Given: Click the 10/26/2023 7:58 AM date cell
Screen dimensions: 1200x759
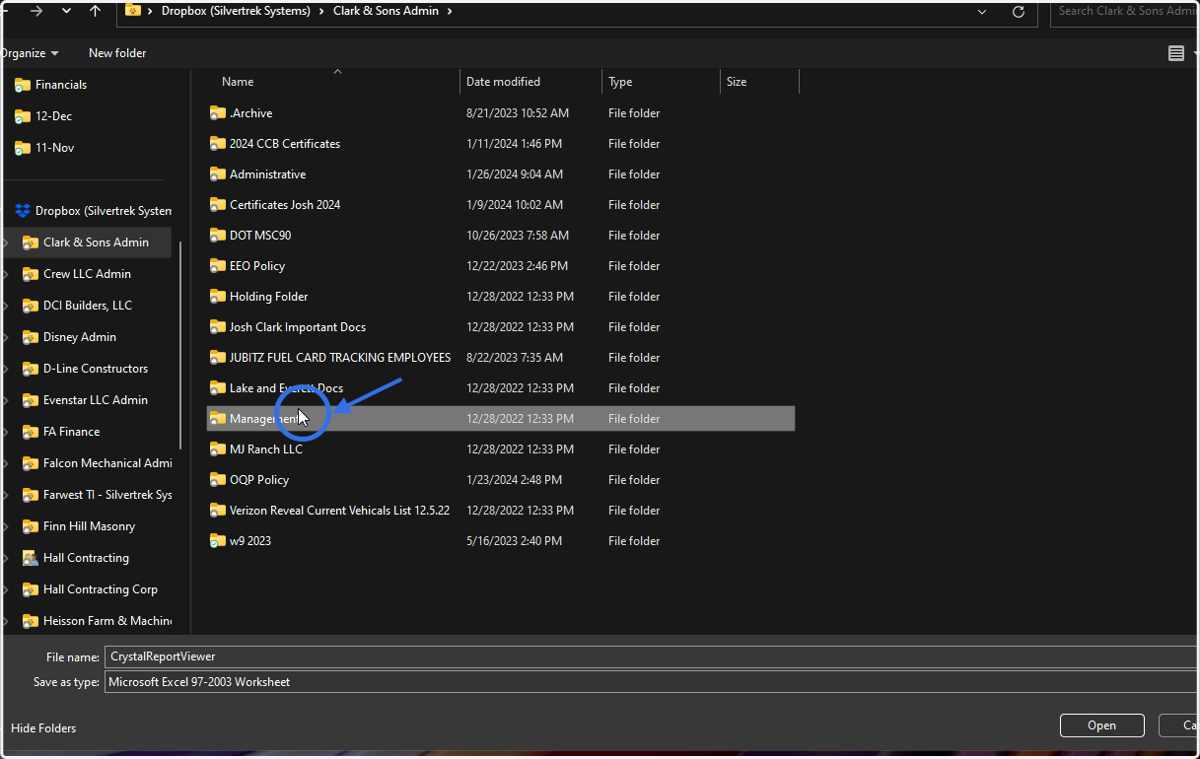Looking at the screenshot, I should click(x=517, y=236).
